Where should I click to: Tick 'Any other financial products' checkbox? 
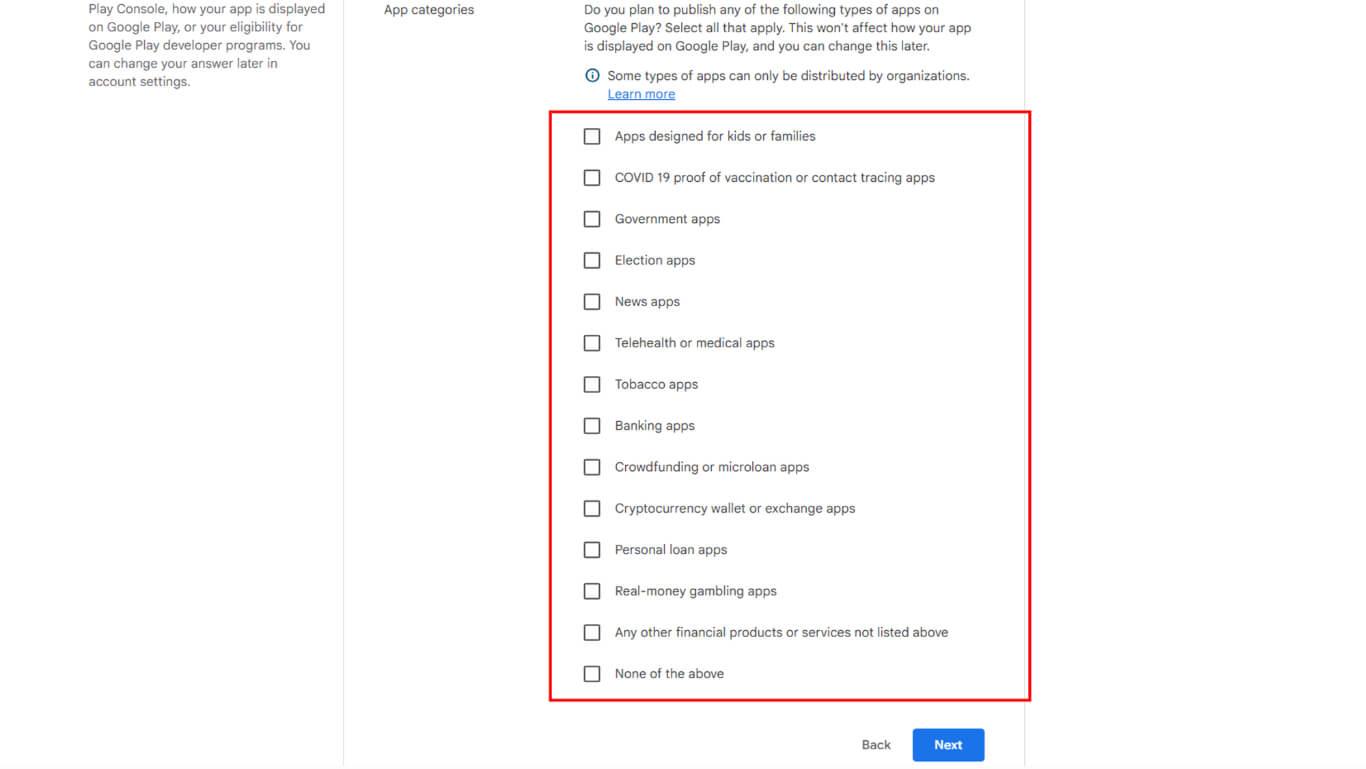tap(592, 632)
